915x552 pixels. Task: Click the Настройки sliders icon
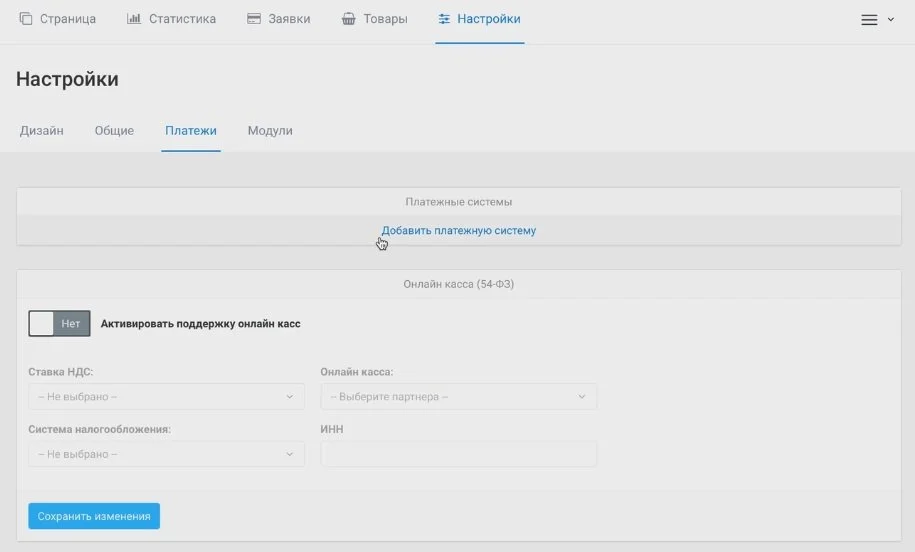pyautogui.click(x=444, y=19)
